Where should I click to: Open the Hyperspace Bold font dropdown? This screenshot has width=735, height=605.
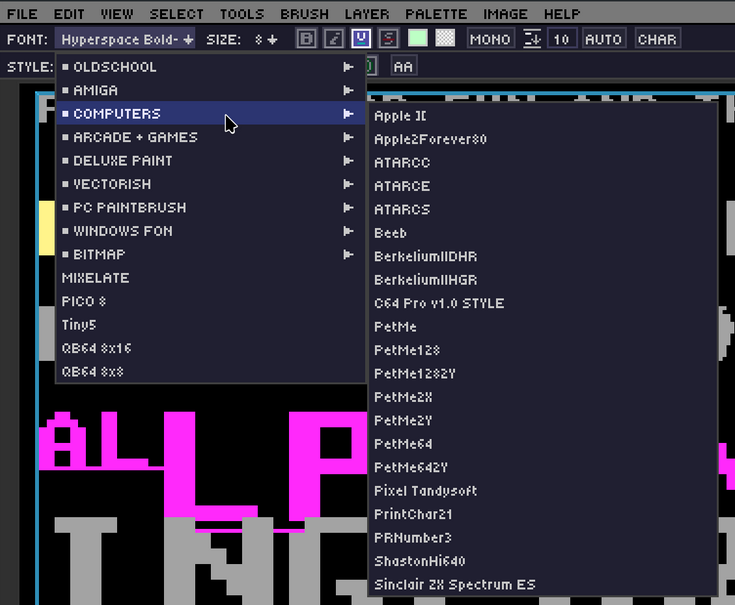click(125, 39)
